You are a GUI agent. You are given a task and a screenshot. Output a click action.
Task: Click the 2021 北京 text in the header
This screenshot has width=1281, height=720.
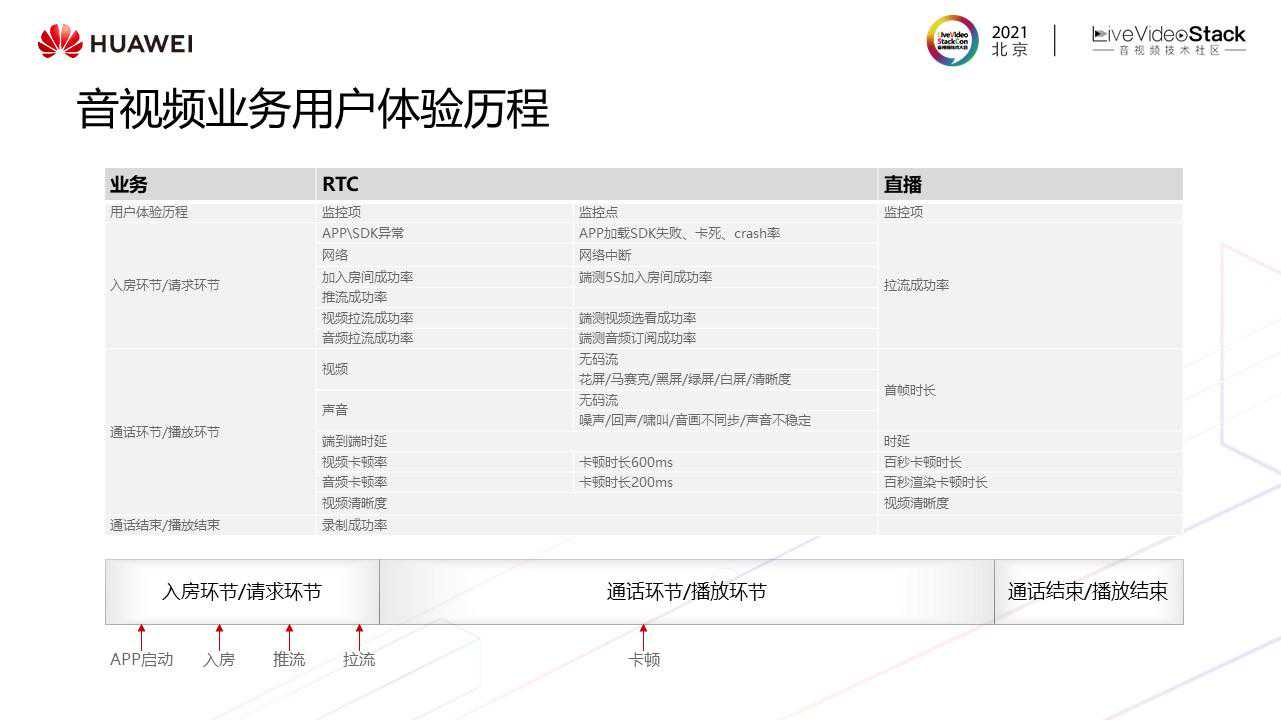[x=1009, y=41]
